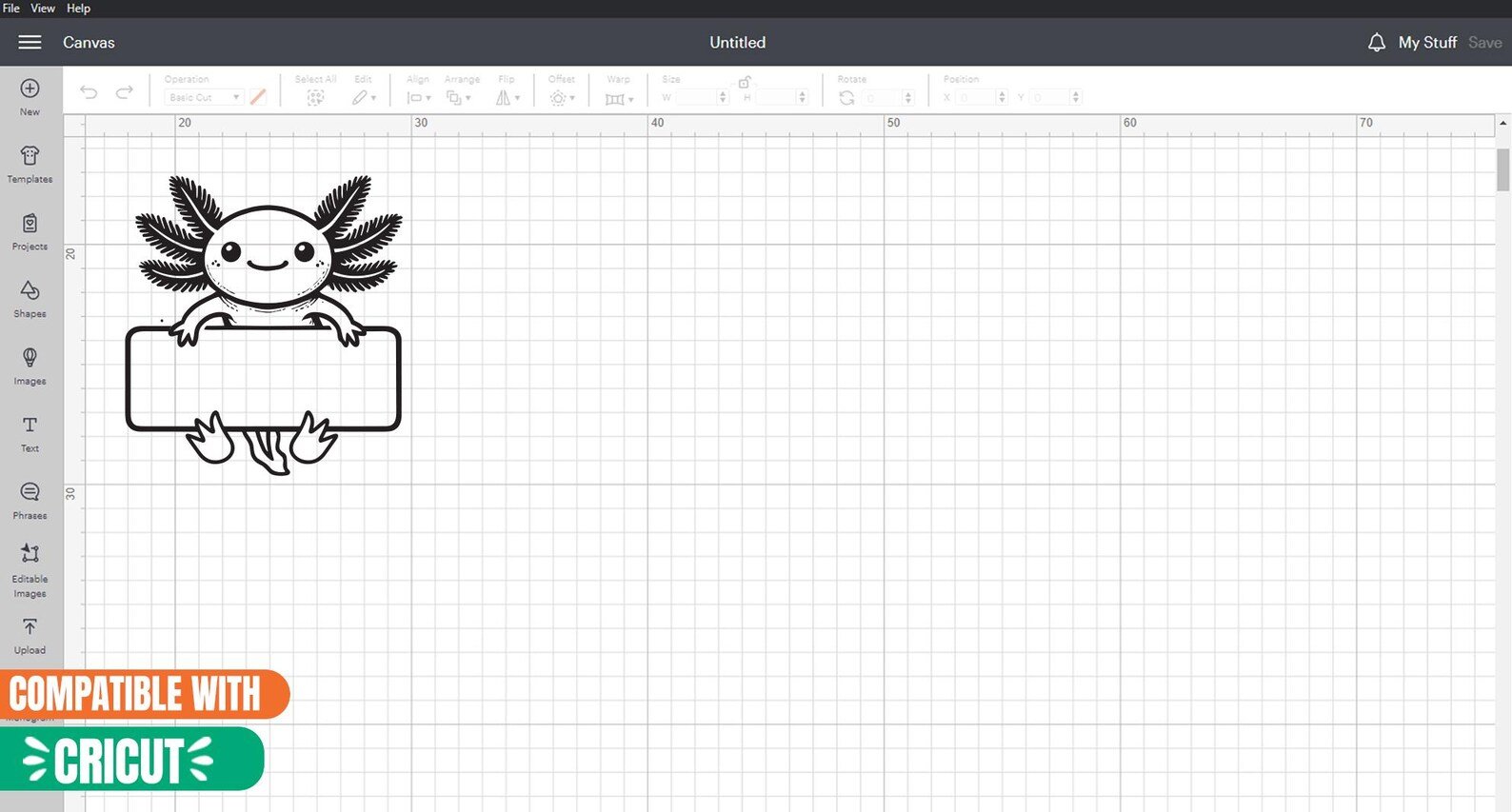Click the Undo arrow
This screenshot has height=812, width=1512.
click(89, 92)
